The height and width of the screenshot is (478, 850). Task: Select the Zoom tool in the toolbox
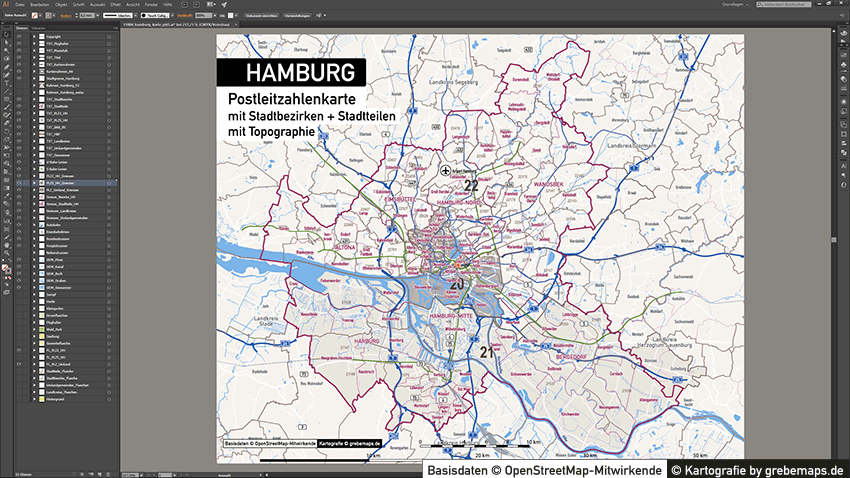tap(5, 253)
